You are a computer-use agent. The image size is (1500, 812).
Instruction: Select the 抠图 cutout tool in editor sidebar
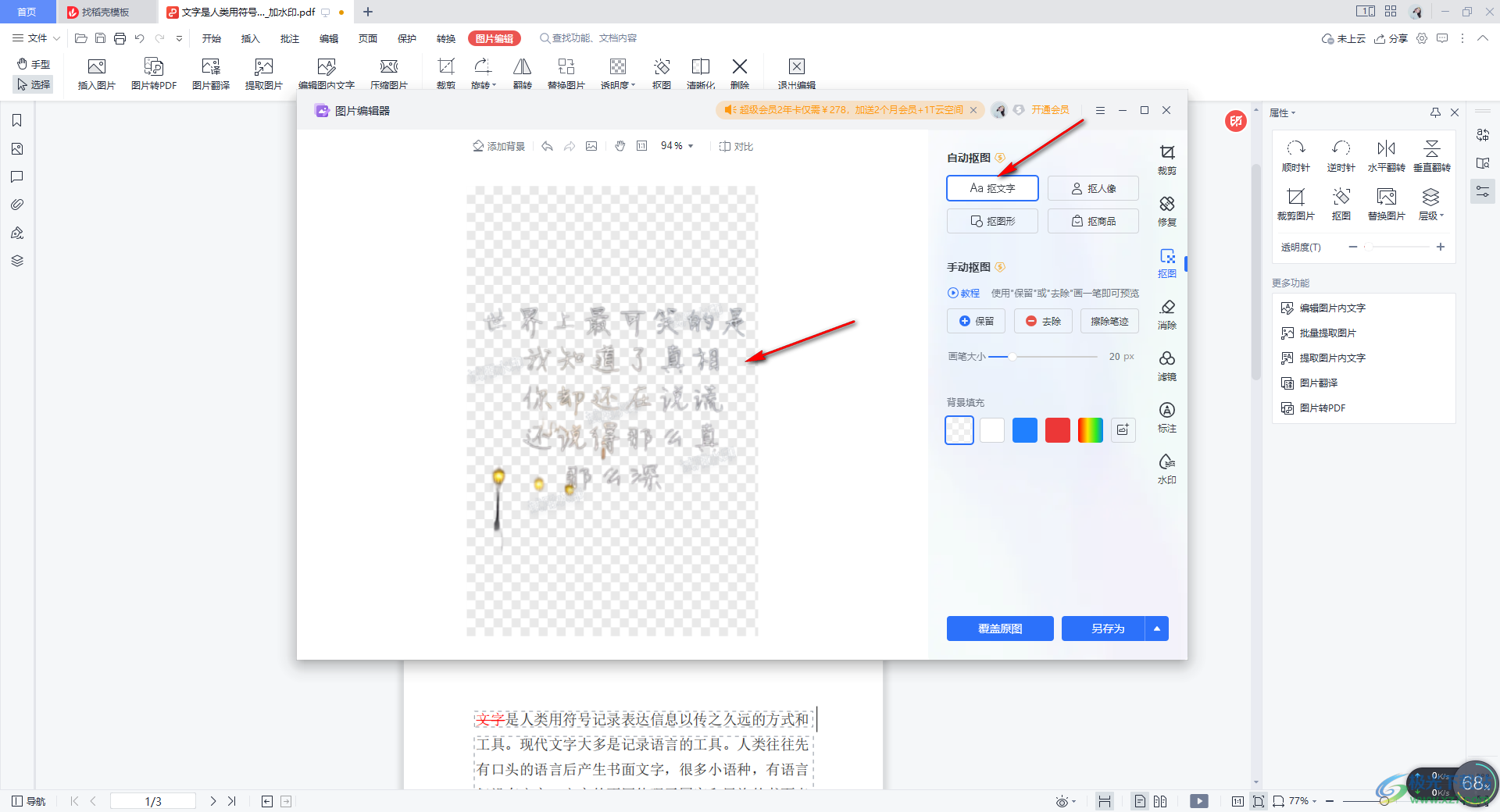click(1166, 262)
